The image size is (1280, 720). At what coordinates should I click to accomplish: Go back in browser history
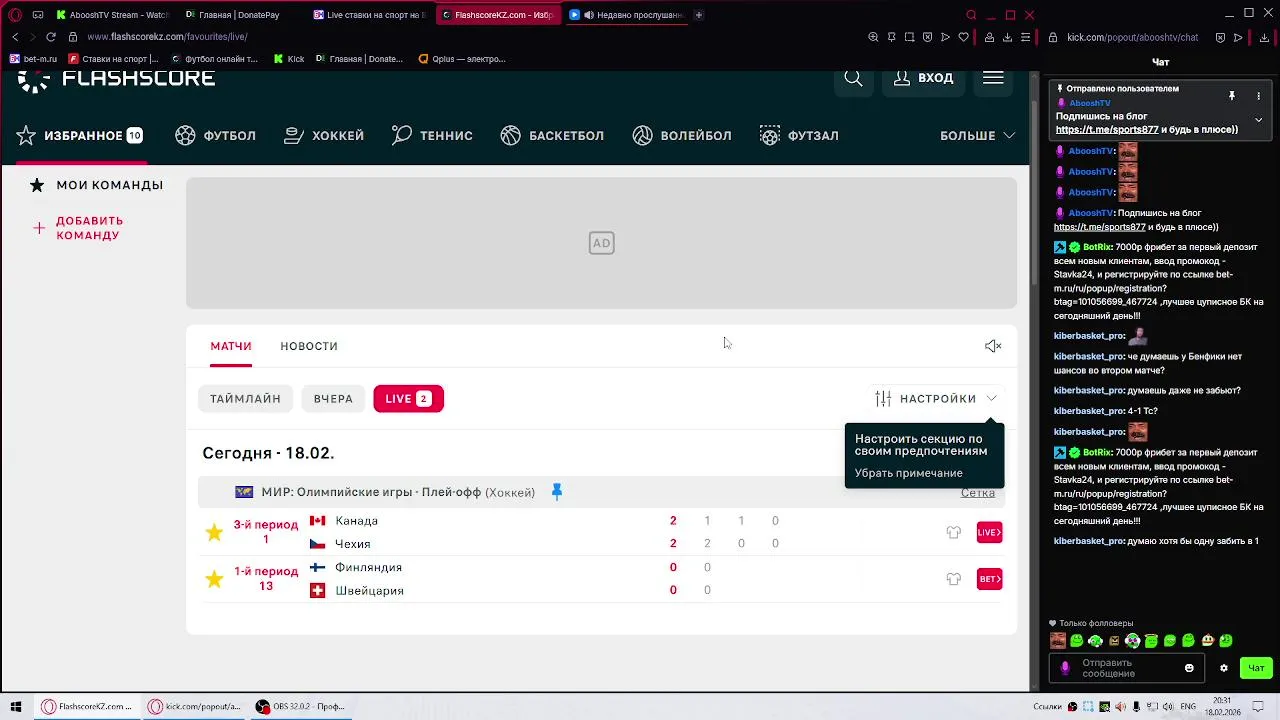coord(15,37)
